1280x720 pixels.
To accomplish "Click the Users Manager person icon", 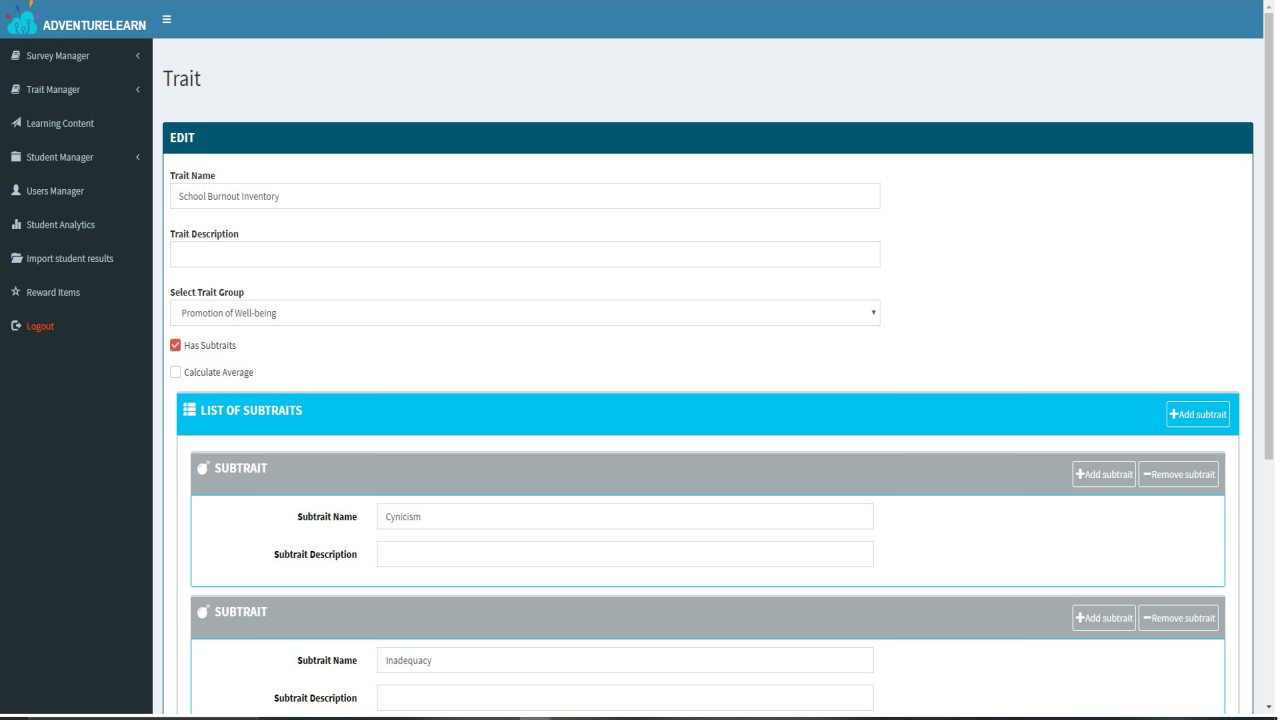I will (16, 190).
